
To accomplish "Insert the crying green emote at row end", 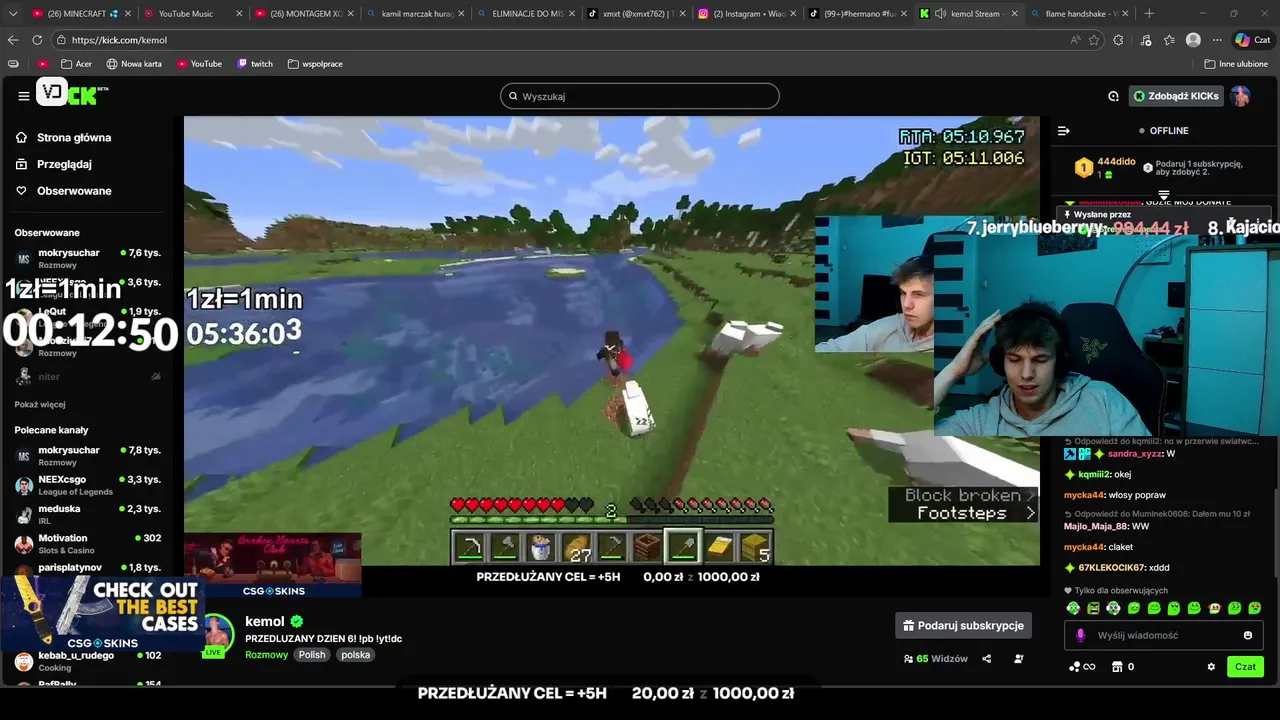I will [1255, 608].
